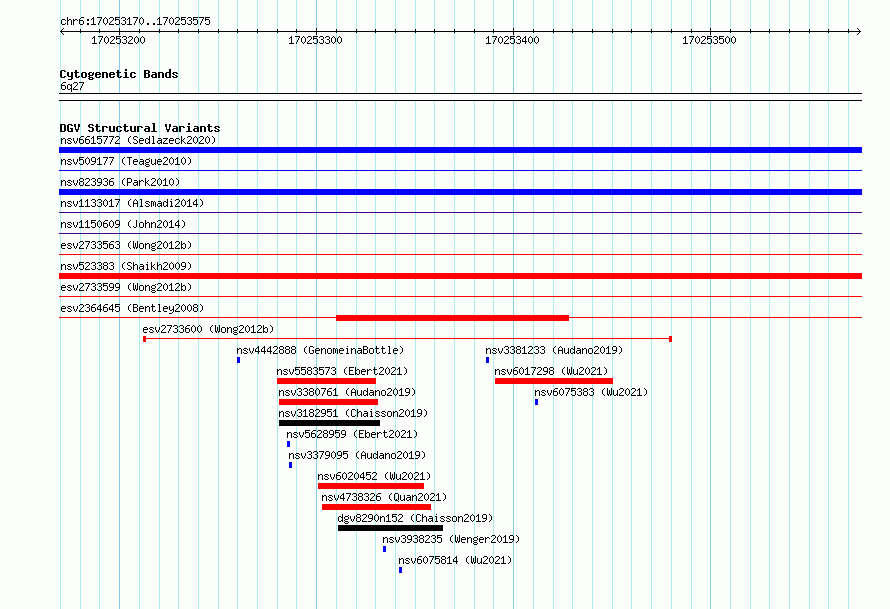This screenshot has height=609, width=890.
Task: Click the red bar under nsv5583573
Action: tap(326, 381)
